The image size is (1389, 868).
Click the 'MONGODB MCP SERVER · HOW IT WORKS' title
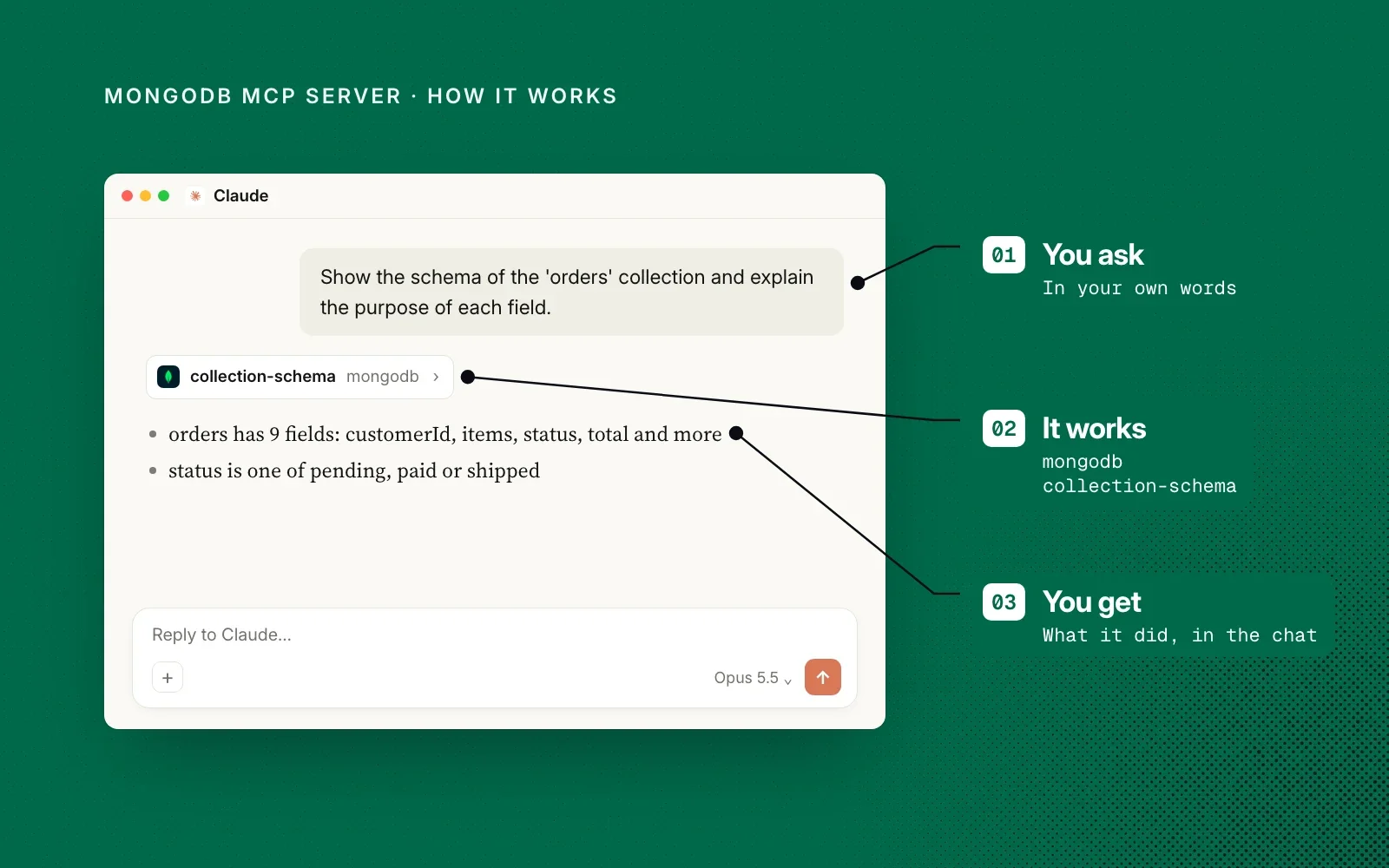click(x=360, y=96)
